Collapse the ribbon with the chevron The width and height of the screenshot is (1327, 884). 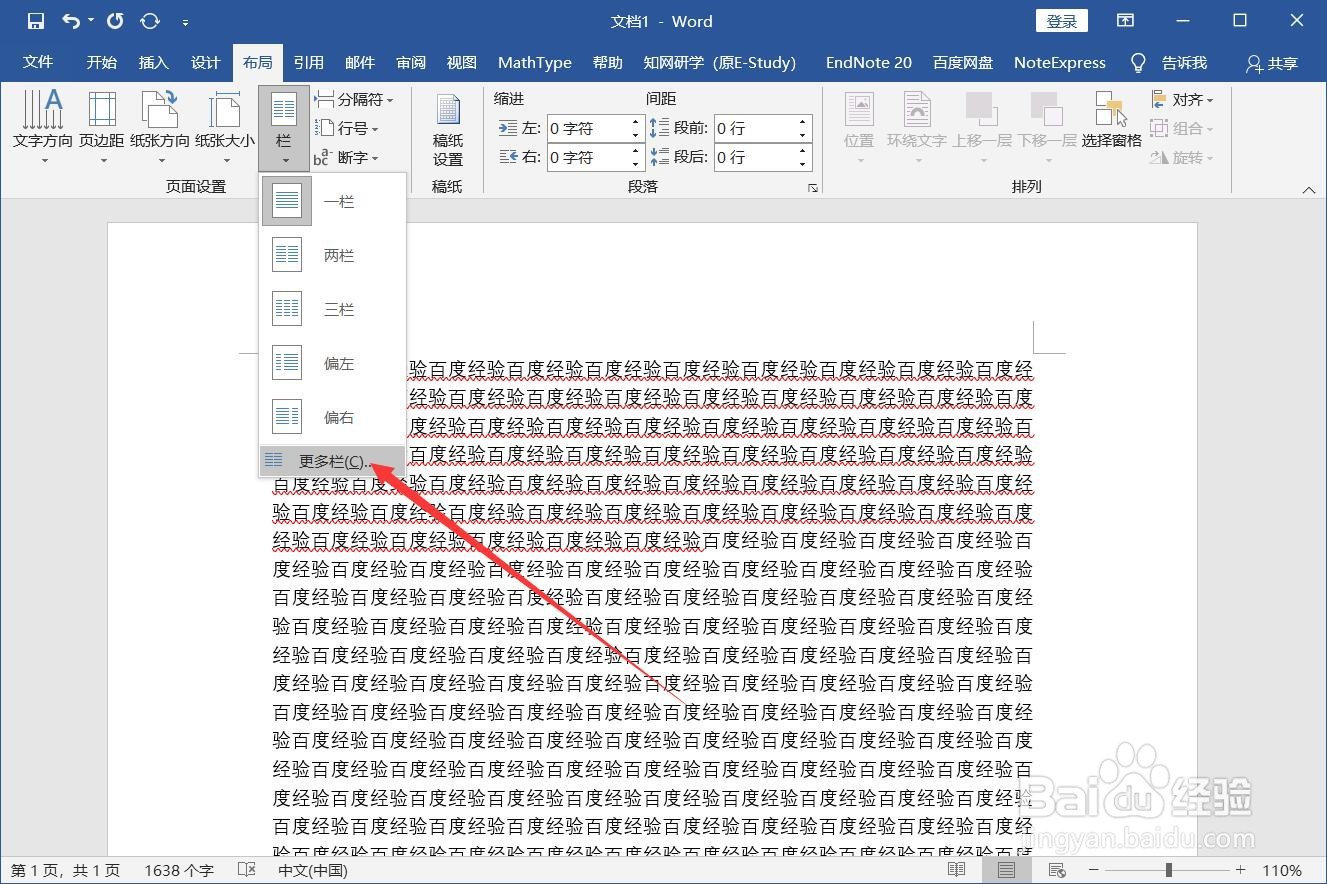coord(1309,190)
